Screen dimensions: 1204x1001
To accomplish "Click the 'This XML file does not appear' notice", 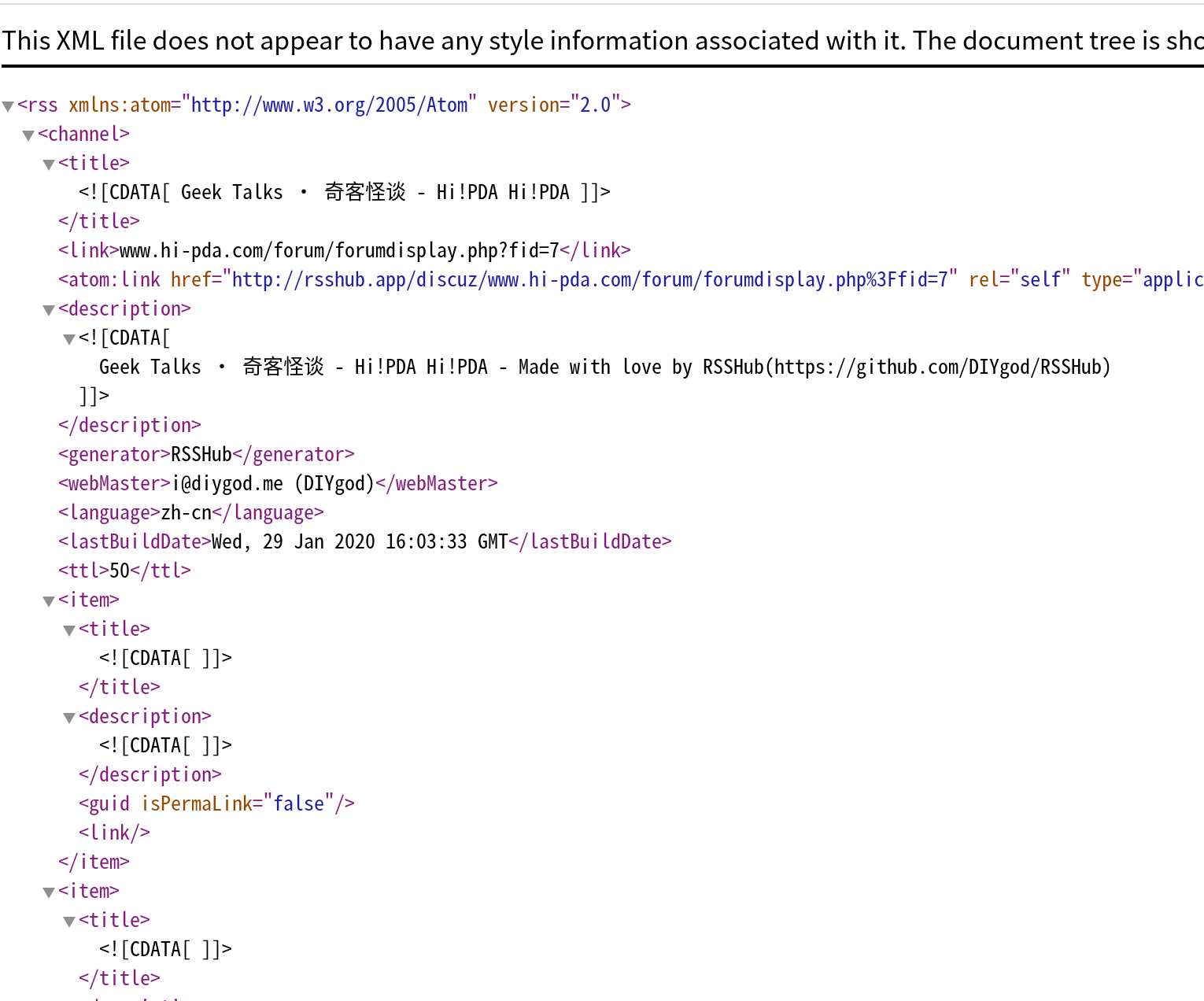I will [602, 40].
